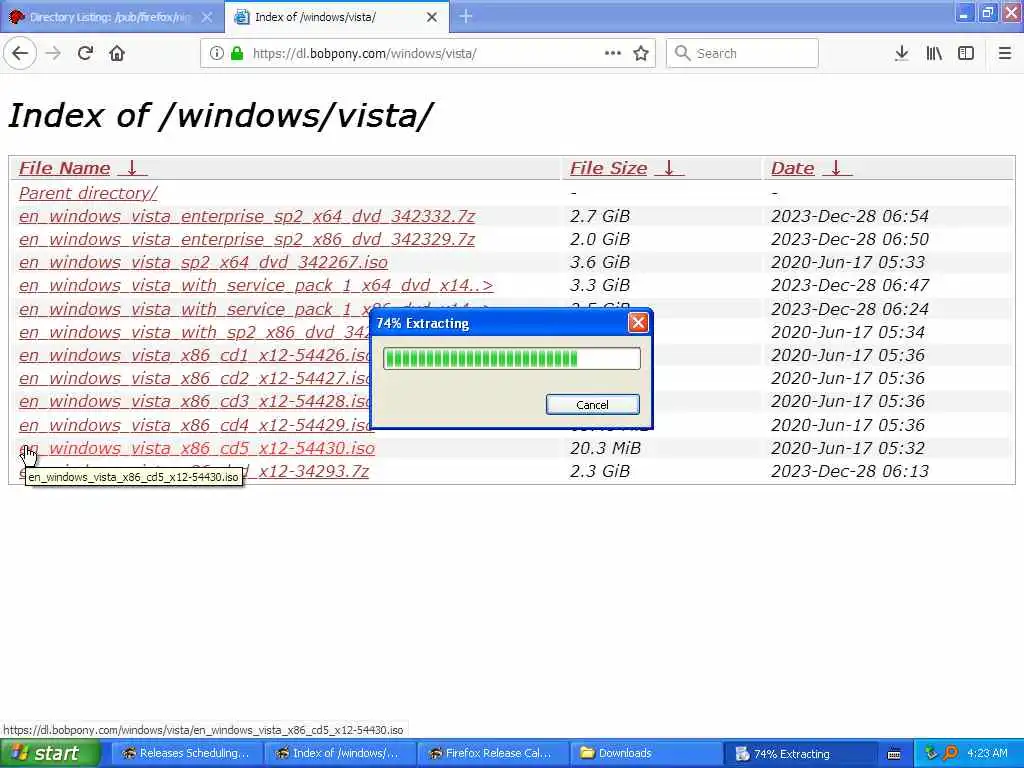This screenshot has height=768, width=1024.
Task: Bookmark this page with the star icon
Action: click(641, 53)
